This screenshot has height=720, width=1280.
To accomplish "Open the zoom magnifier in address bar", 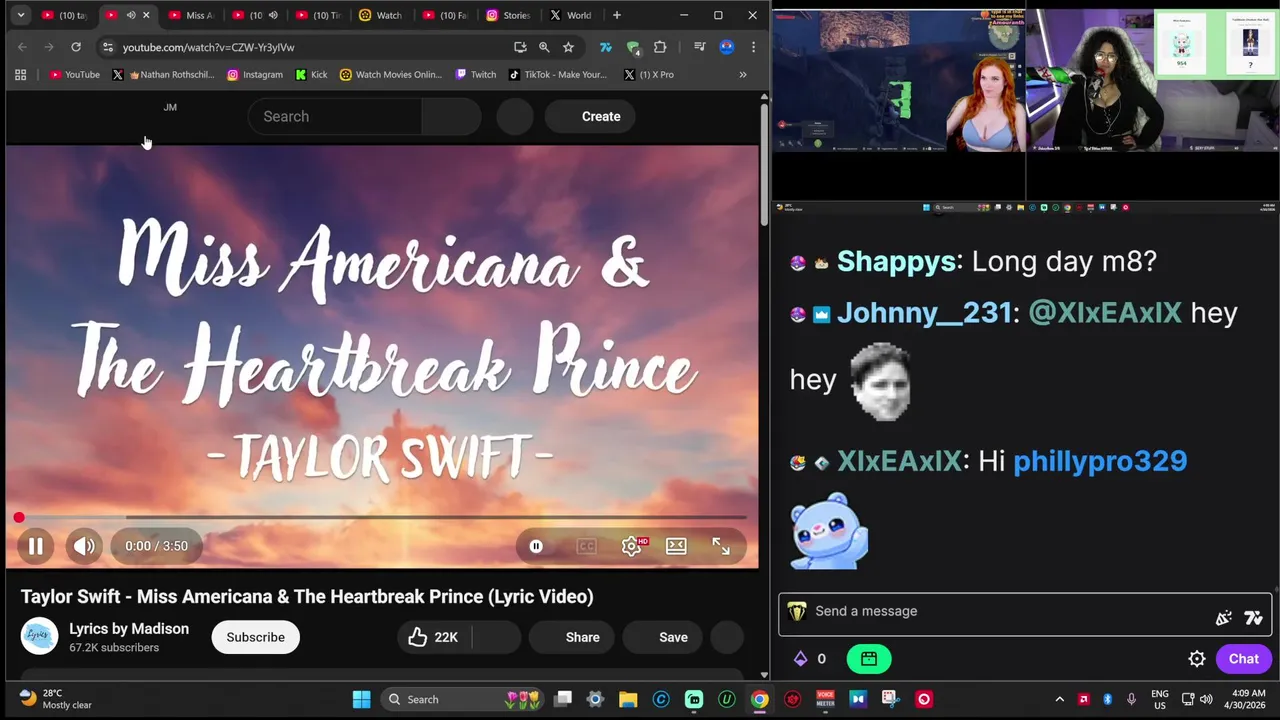I will 544,47.
